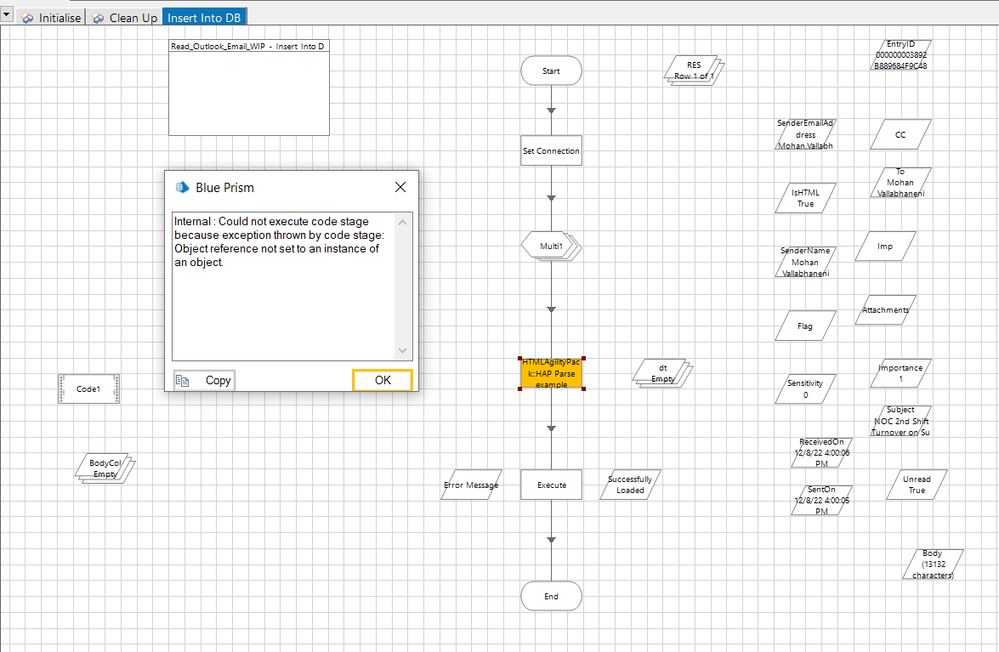The image size is (999, 652).
Task: Select the To data item
Action: [x=900, y=182]
